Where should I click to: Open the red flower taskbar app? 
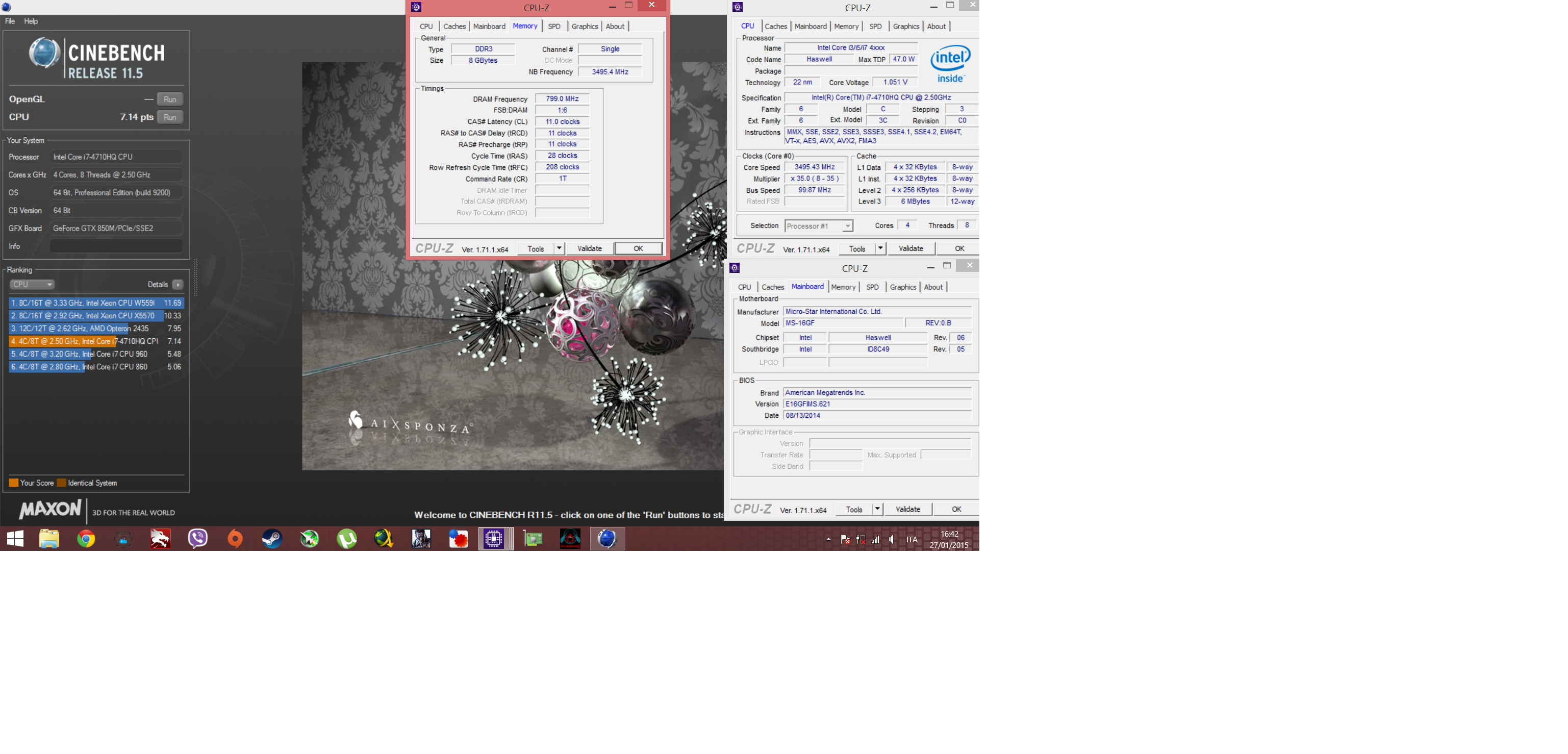[458, 539]
